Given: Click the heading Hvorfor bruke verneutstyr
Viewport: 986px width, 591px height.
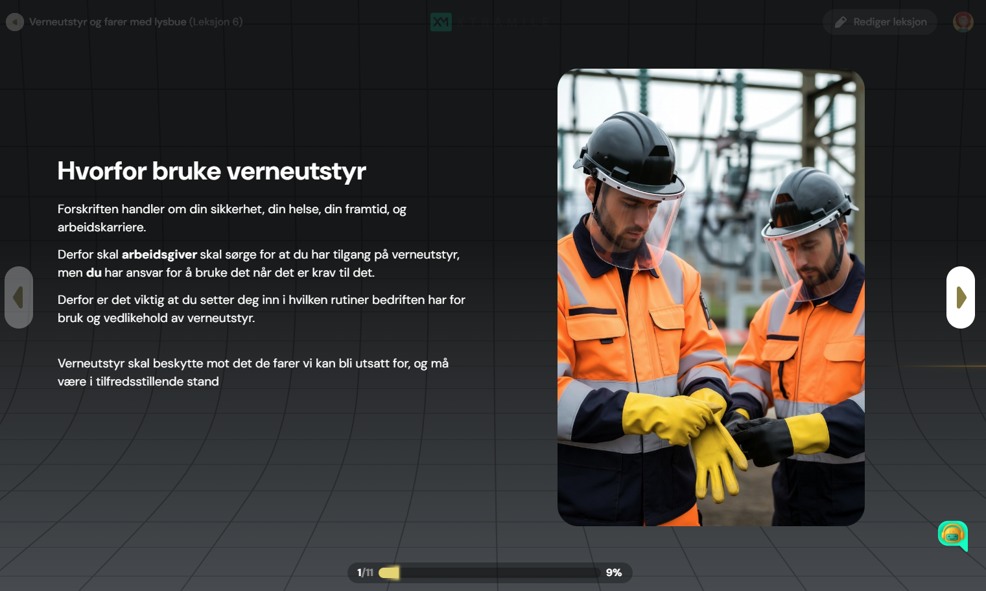Looking at the screenshot, I should (x=211, y=171).
